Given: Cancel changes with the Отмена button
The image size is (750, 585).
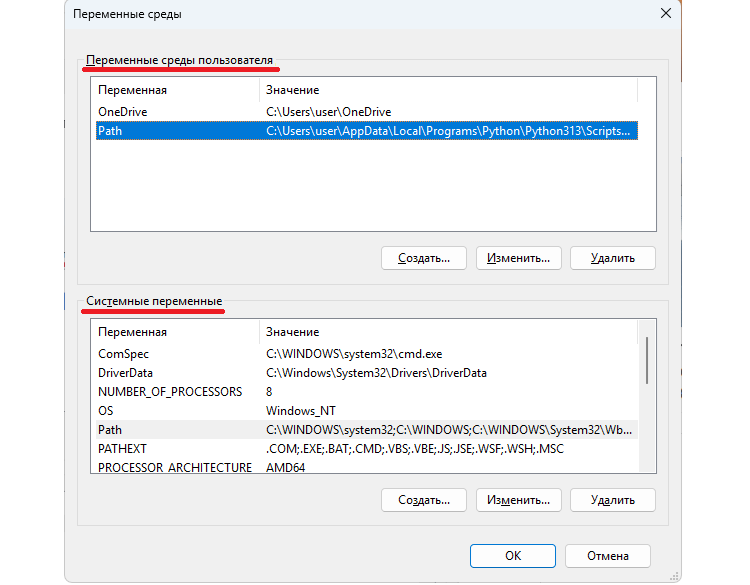Looking at the screenshot, I should 607,556.
